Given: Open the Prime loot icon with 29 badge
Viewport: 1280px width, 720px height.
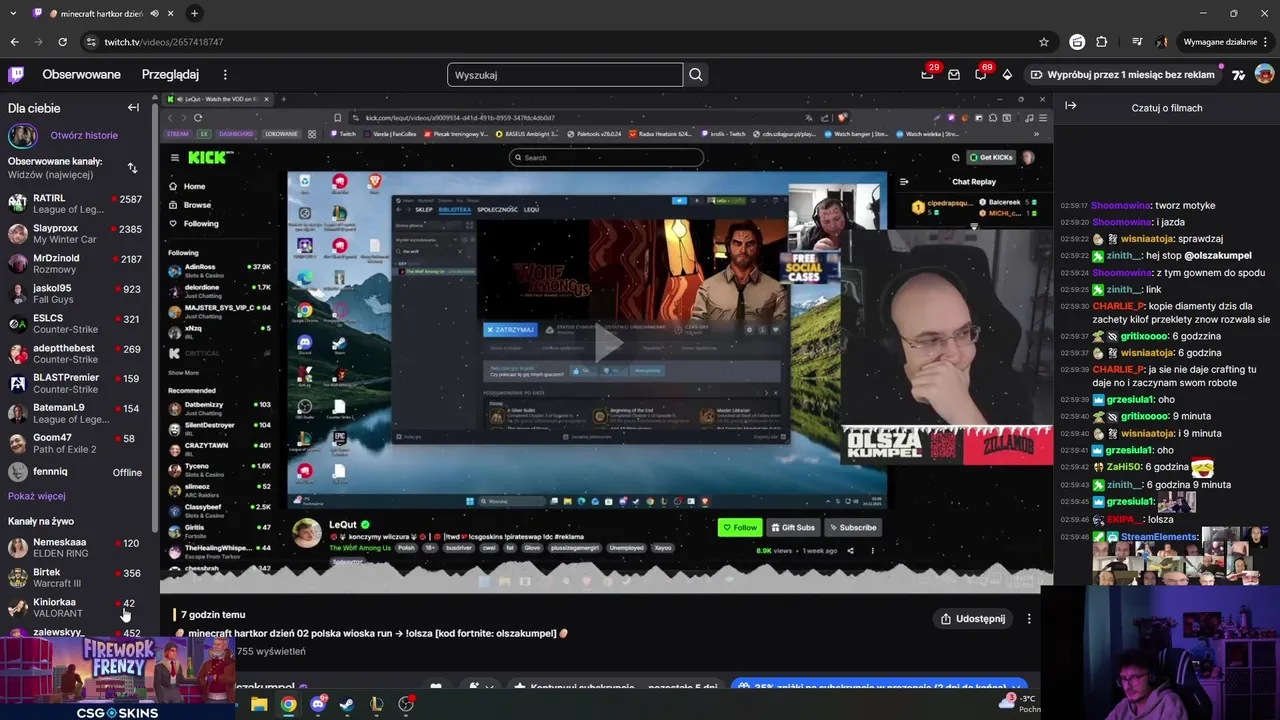Looking at the screenshot, I should (x=928, y=74).
